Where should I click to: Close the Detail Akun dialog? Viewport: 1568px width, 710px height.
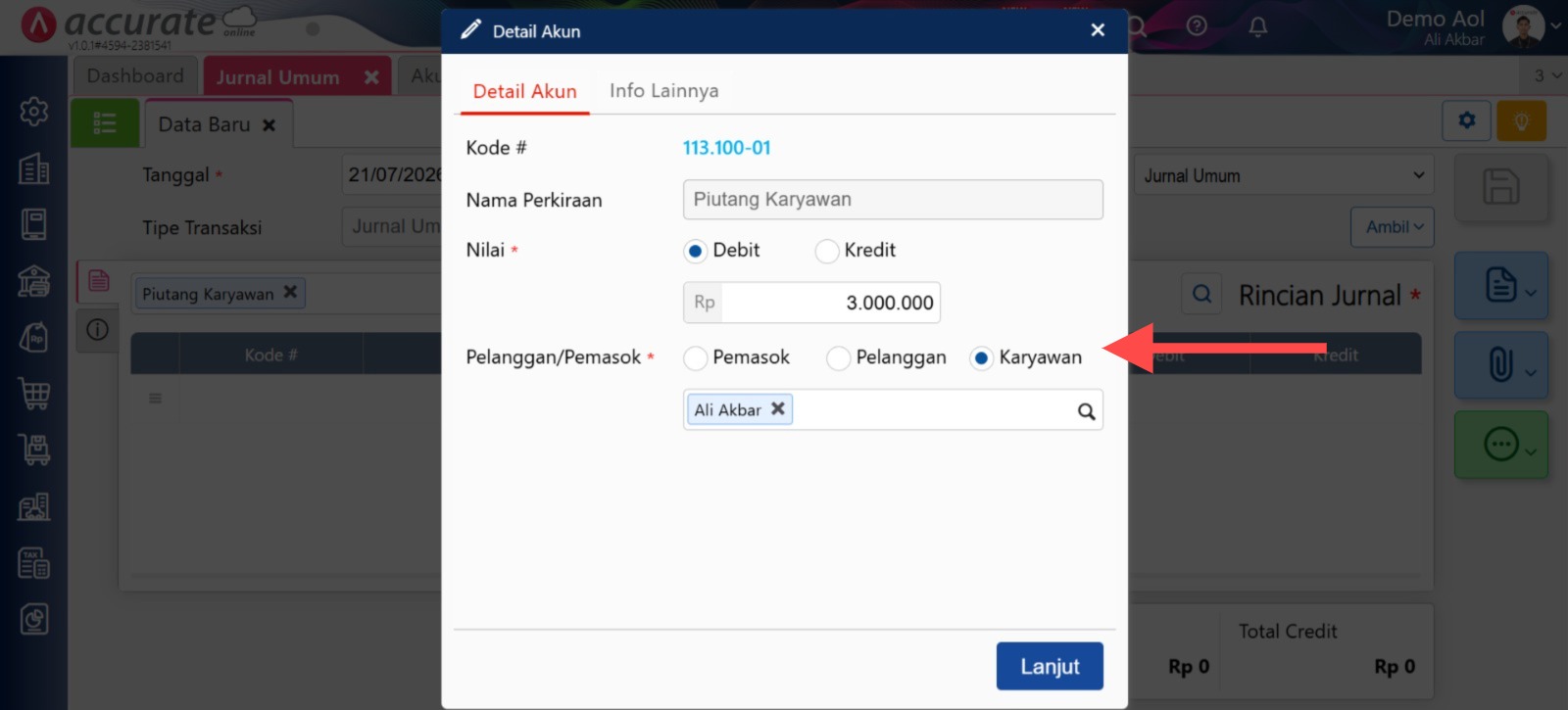pyautogui.click(x=1098, y=30)
